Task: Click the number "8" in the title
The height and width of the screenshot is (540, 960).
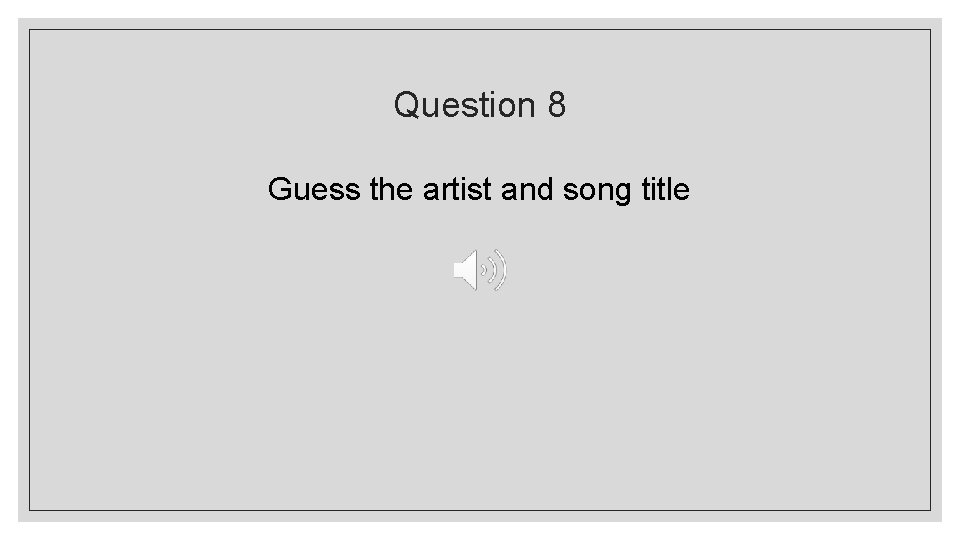Action: 557,104
